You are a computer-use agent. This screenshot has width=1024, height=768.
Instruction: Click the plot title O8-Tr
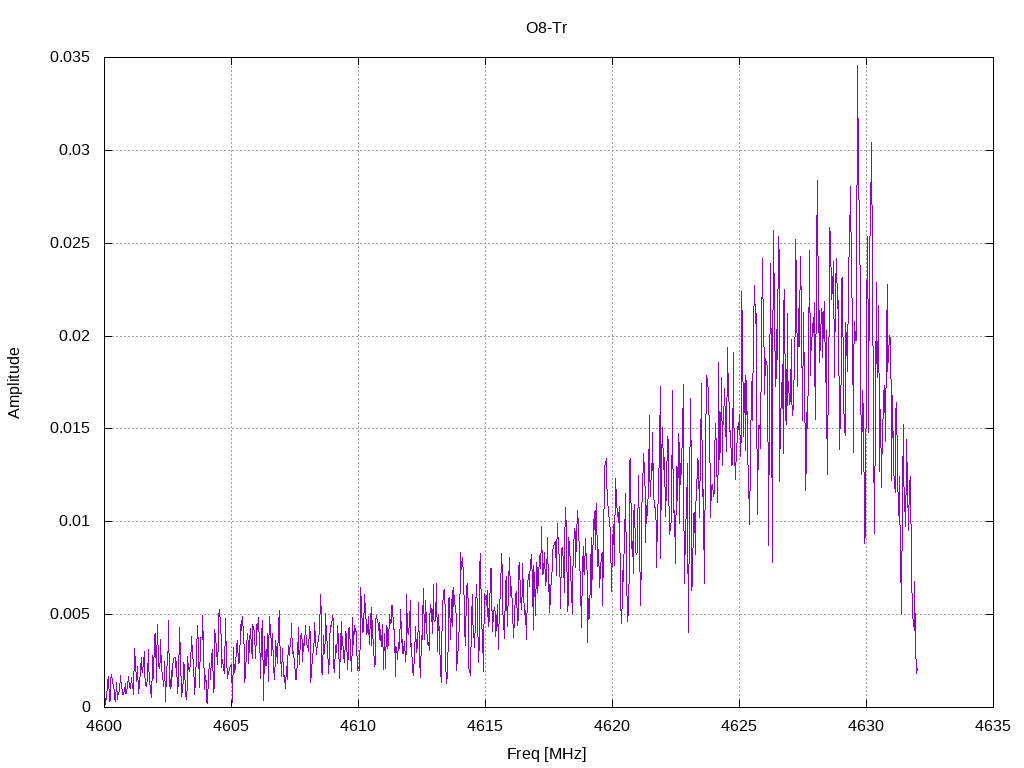(x=546, y=28)
